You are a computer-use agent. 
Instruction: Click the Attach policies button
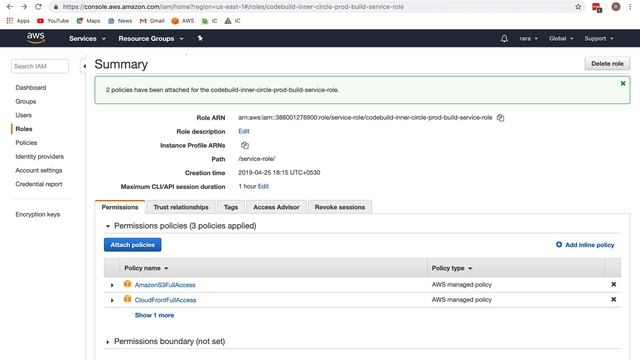coord(132,245)
